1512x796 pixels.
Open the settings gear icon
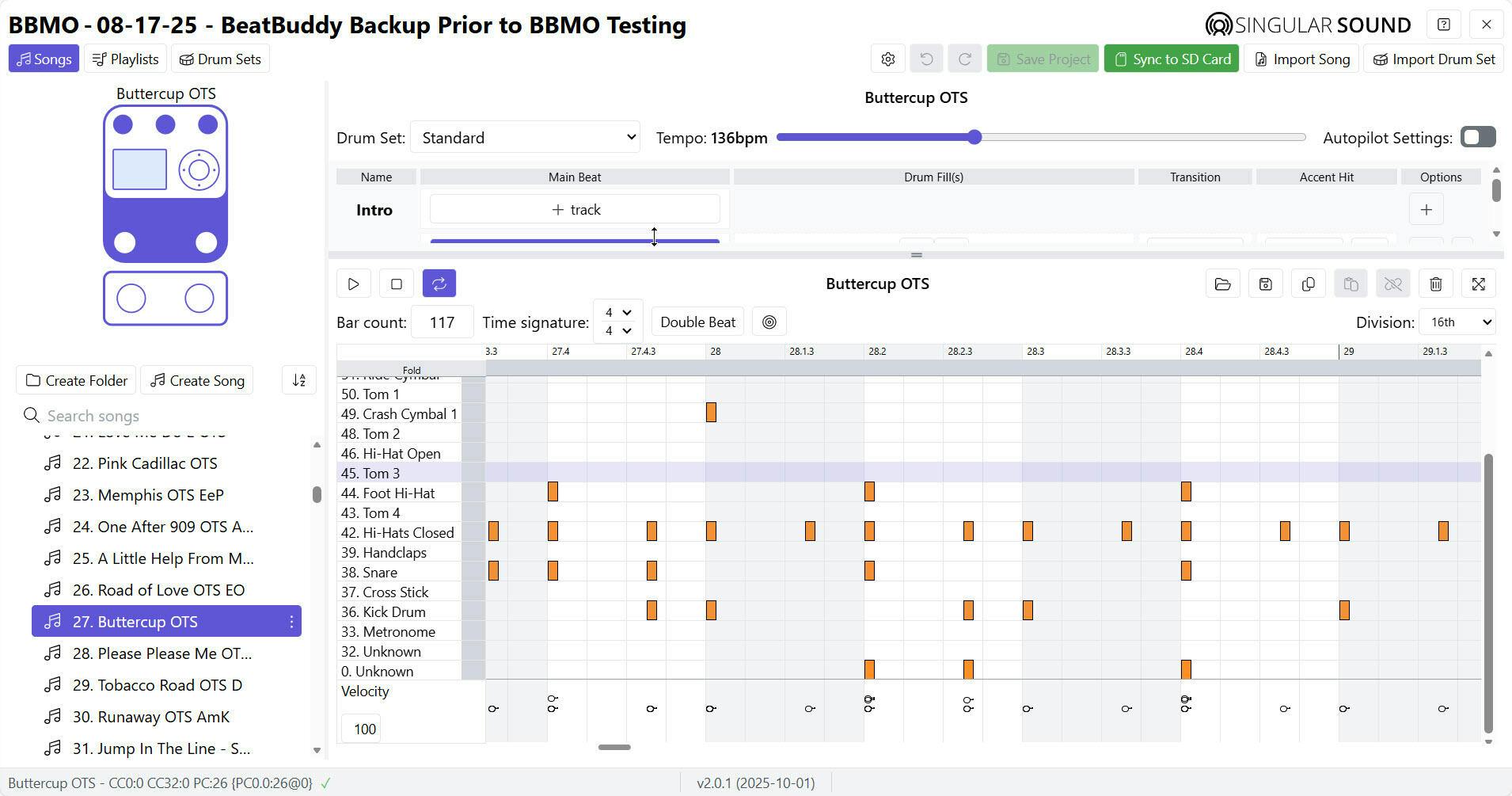point(887,59)
